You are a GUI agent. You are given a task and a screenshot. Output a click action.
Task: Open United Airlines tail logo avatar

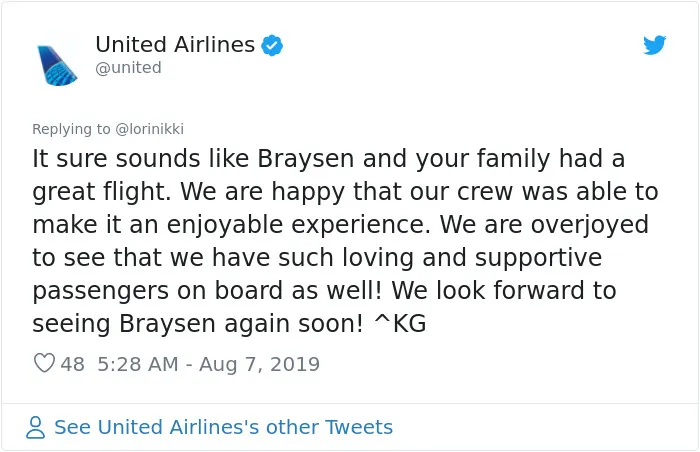coord(57,66)
